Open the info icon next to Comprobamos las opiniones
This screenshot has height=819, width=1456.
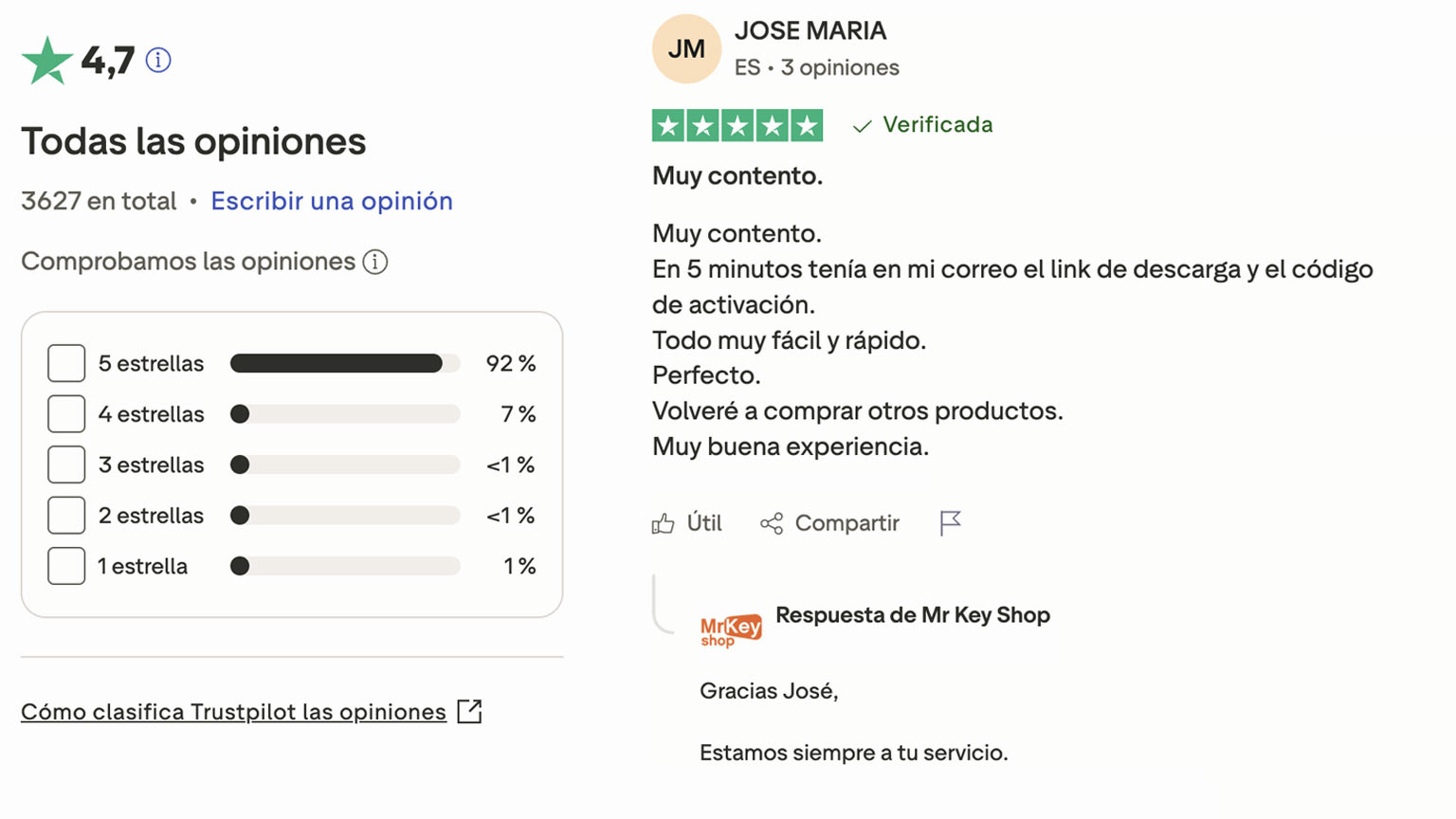(x=375, y=262)
